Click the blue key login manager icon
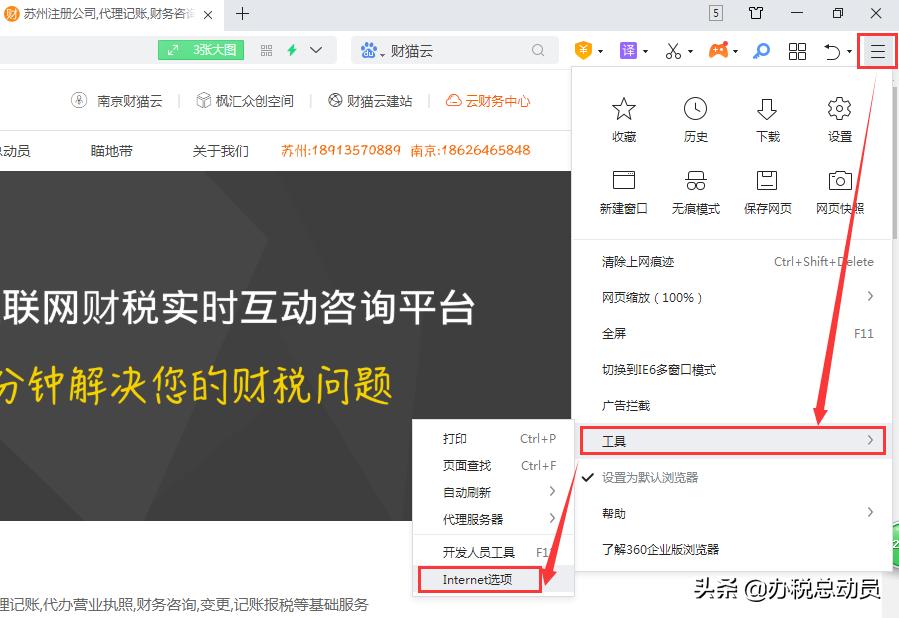The width and height of the screenshot is (899, 618). 761,50
